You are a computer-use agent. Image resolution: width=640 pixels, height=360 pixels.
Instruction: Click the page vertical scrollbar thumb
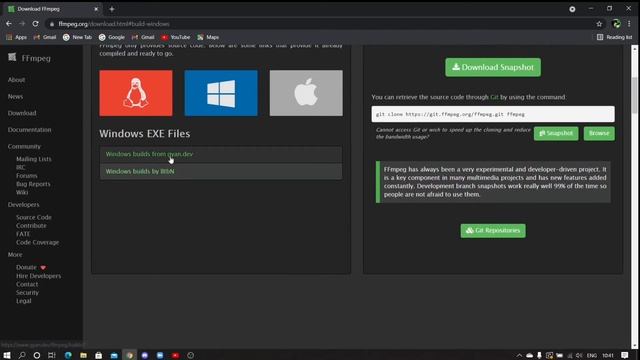click(x=634, y=95)
